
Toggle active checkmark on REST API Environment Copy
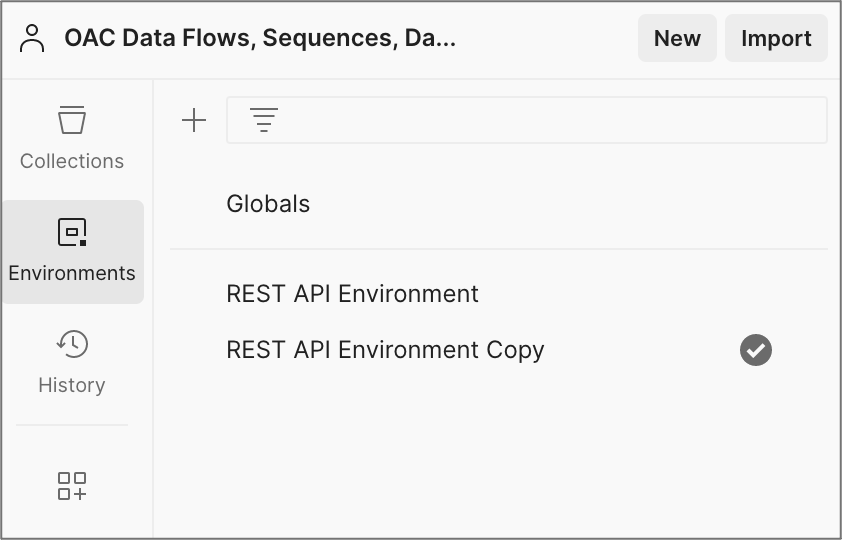[x=756, y=350]
